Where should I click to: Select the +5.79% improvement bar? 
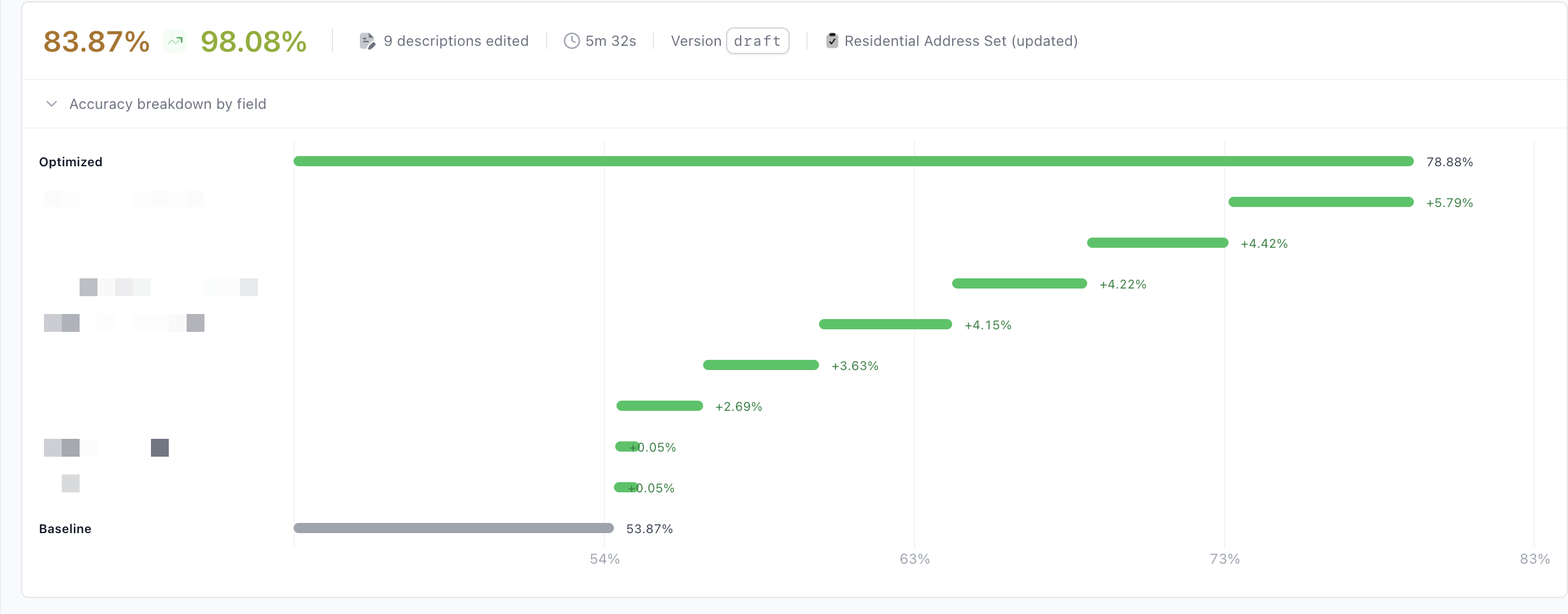click(x=1321, y=203)
